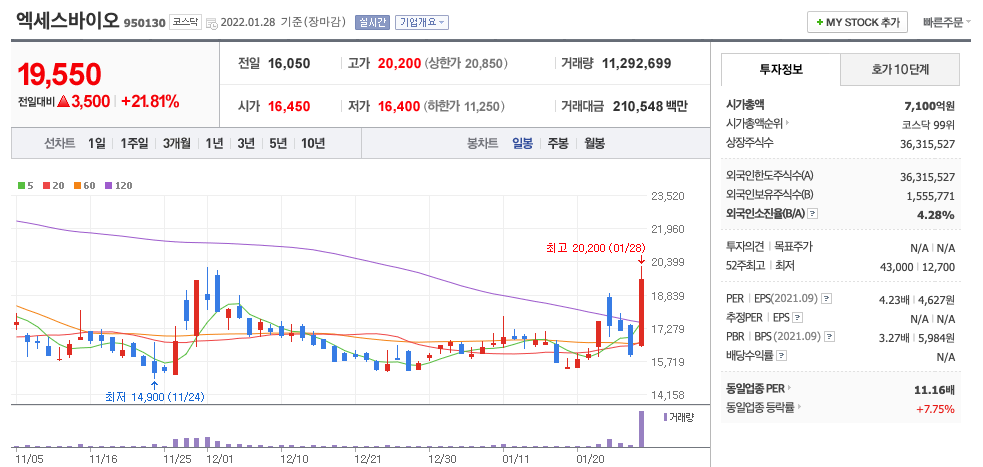Click the 거래대금 value 210,548 백만

tap(650, 107)
